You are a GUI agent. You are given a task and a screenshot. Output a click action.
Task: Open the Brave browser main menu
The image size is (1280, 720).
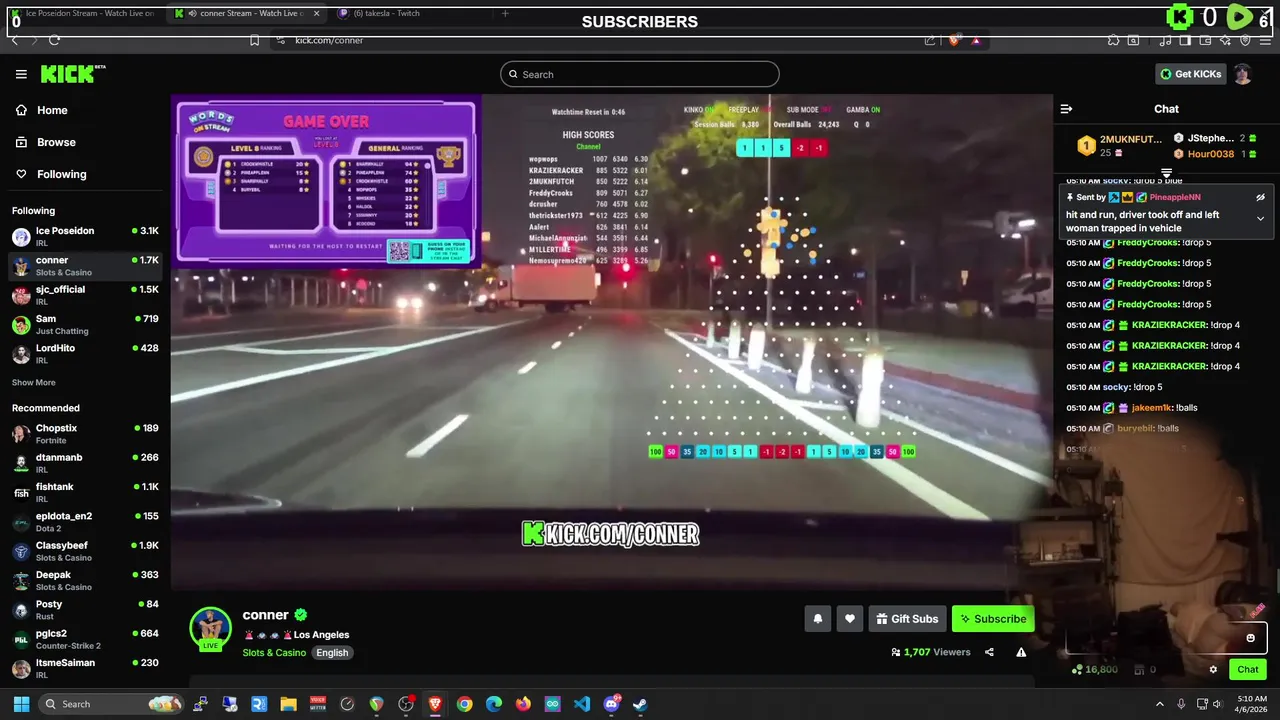(x=1266, y=40)
